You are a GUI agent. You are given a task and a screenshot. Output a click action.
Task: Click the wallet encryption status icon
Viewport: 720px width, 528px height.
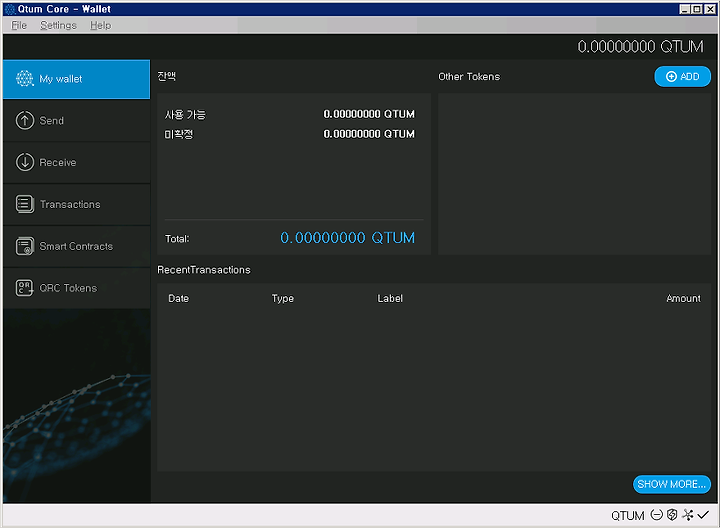pyautogui.click(x=657, y=515)
